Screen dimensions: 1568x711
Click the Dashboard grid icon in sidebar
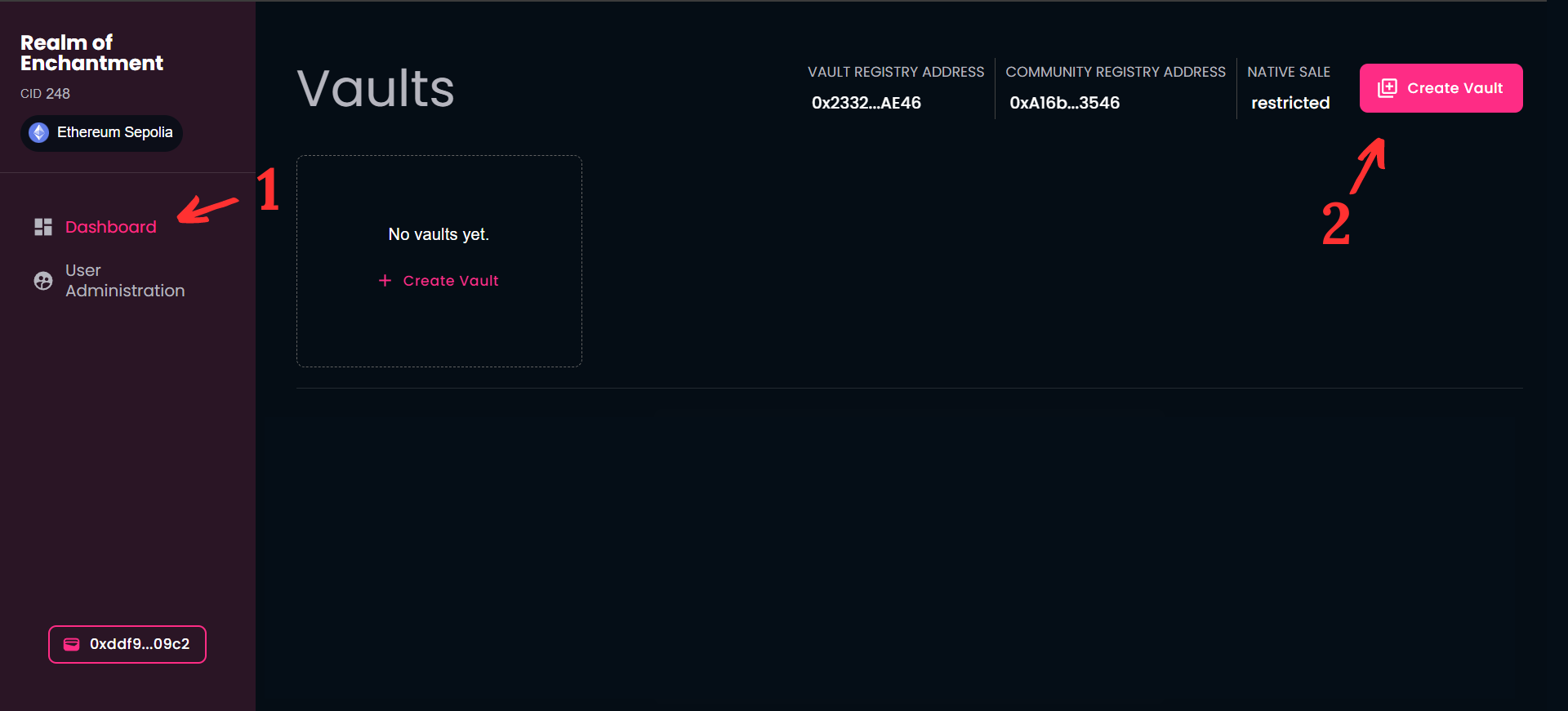tap(43, 227)
